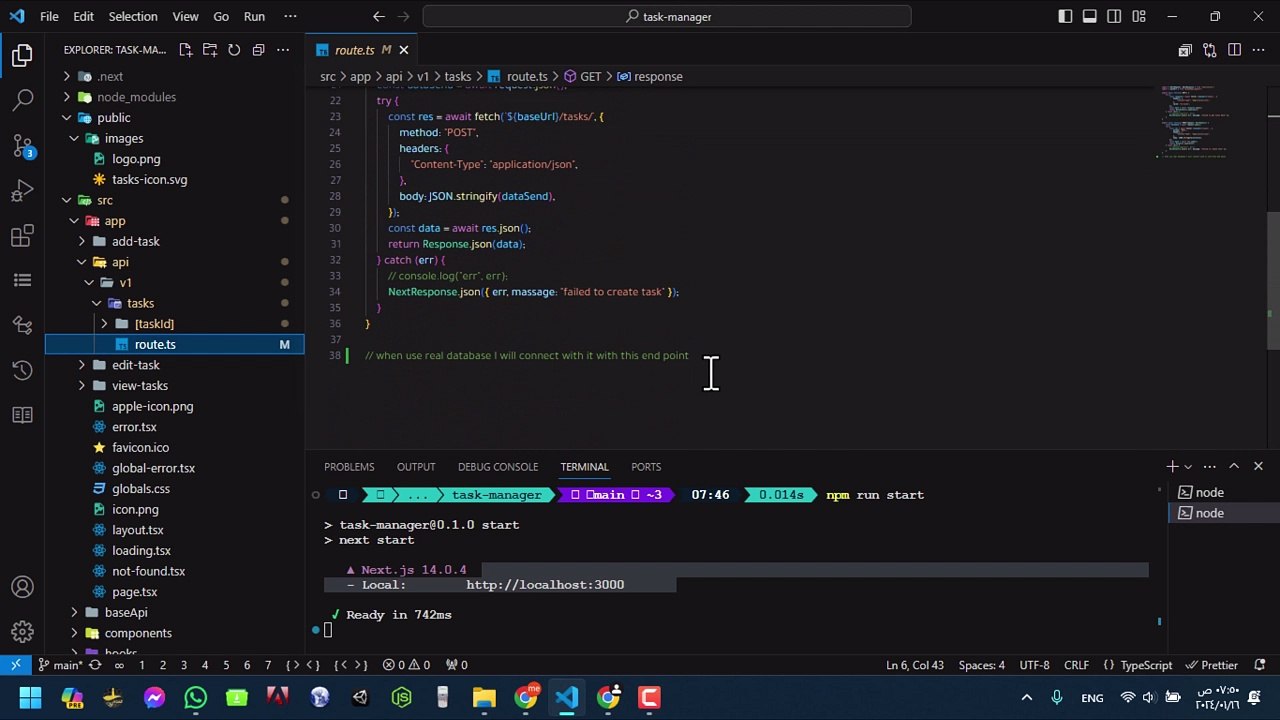
Task: Open the Selection menu
Action: point(133,16)
